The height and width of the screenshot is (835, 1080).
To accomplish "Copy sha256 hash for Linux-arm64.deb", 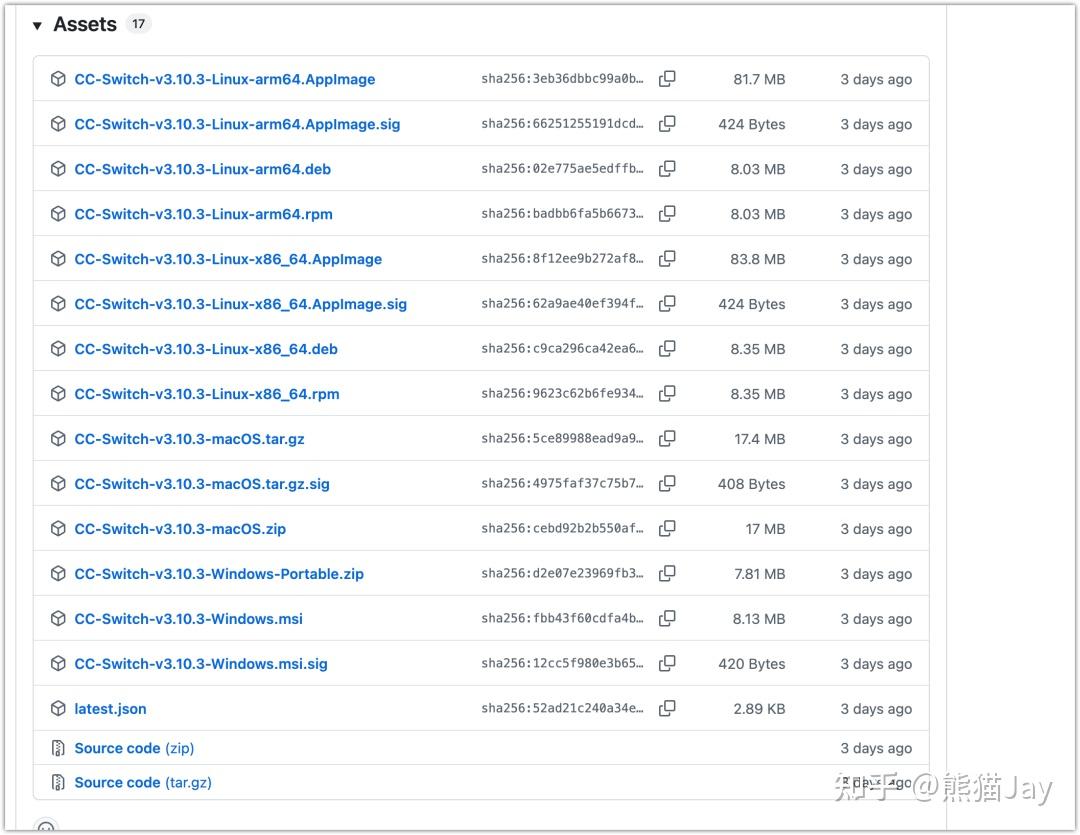I will click(667, 169).
